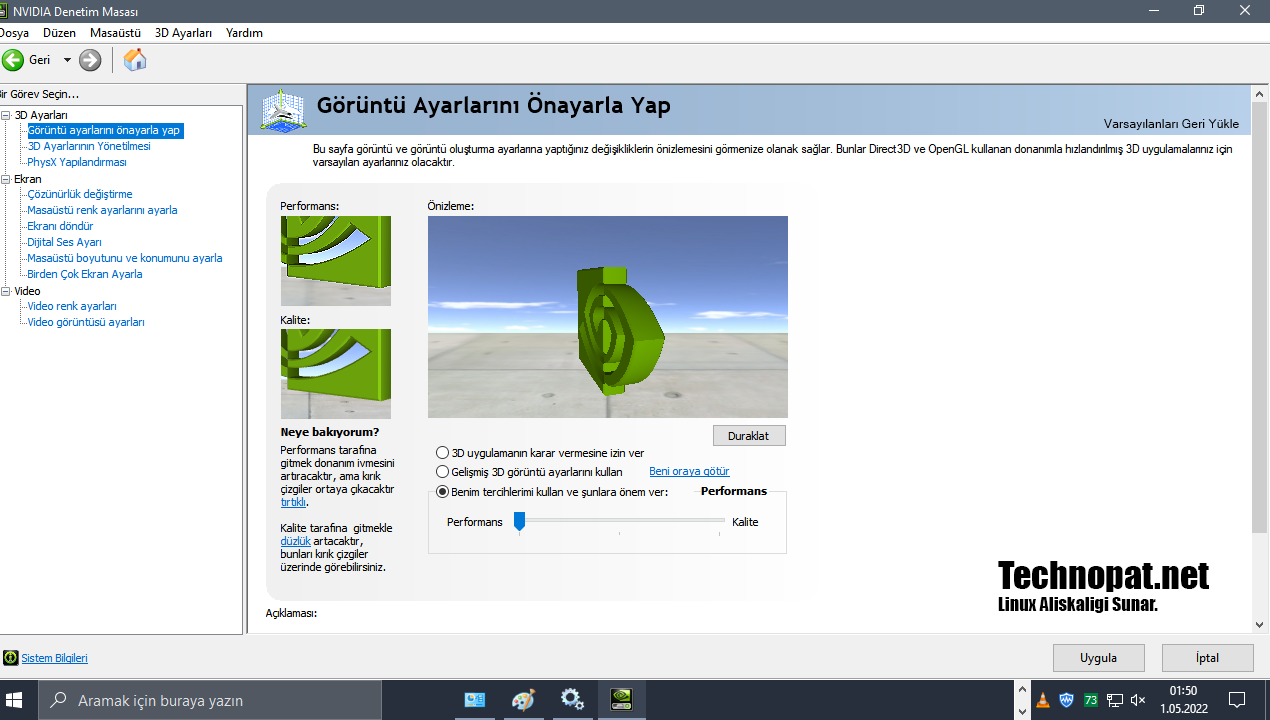Click 'Varsayılanları Geri Yükle' link

(x=1171, y=124)
